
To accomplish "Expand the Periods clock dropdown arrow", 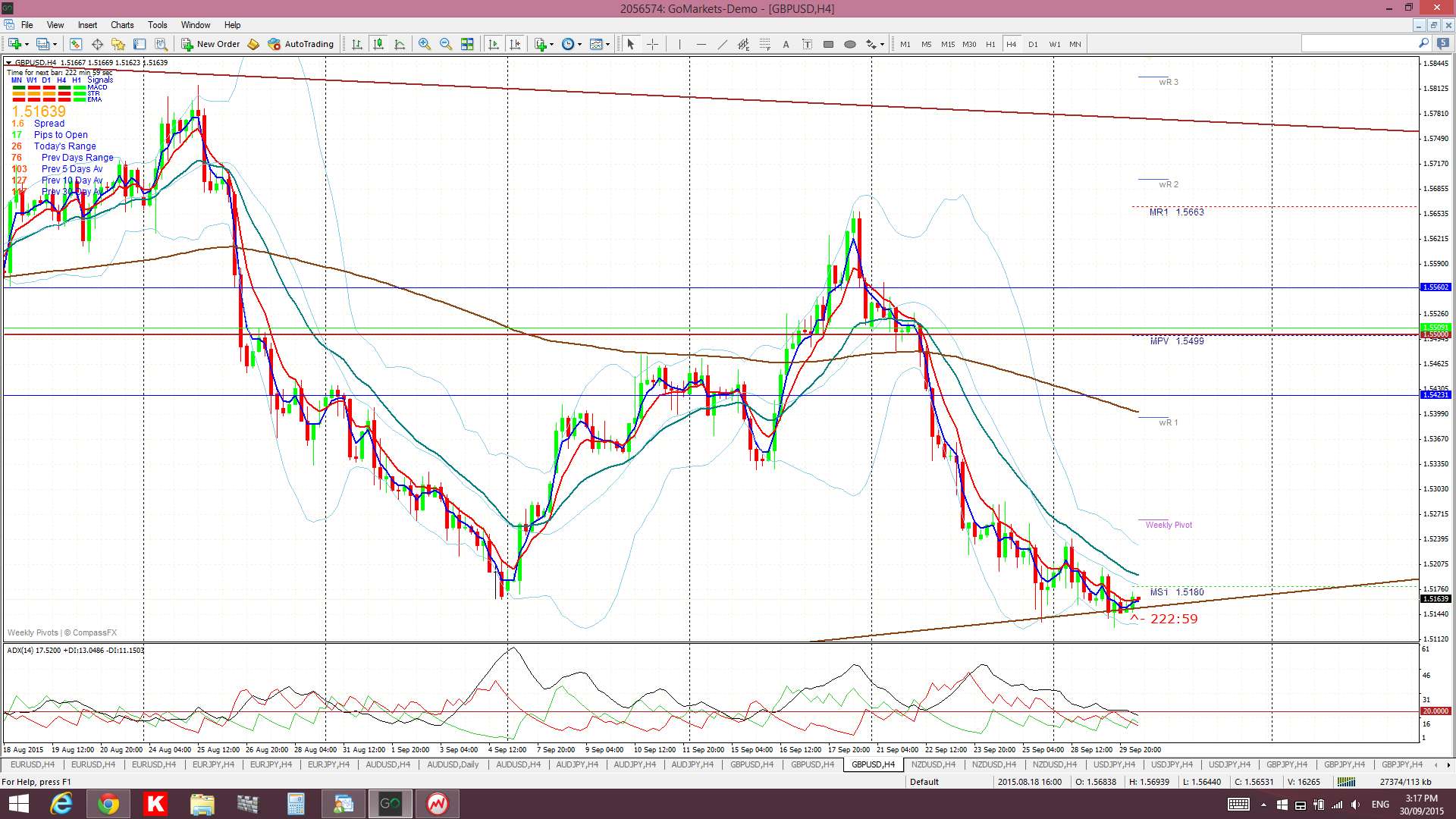I will pyautogui.click(x=579, y=44).
